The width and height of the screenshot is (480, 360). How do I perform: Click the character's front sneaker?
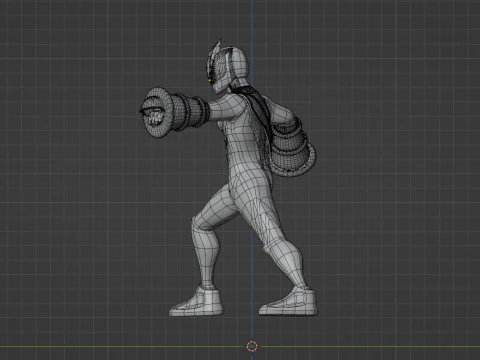click(196, 301)
